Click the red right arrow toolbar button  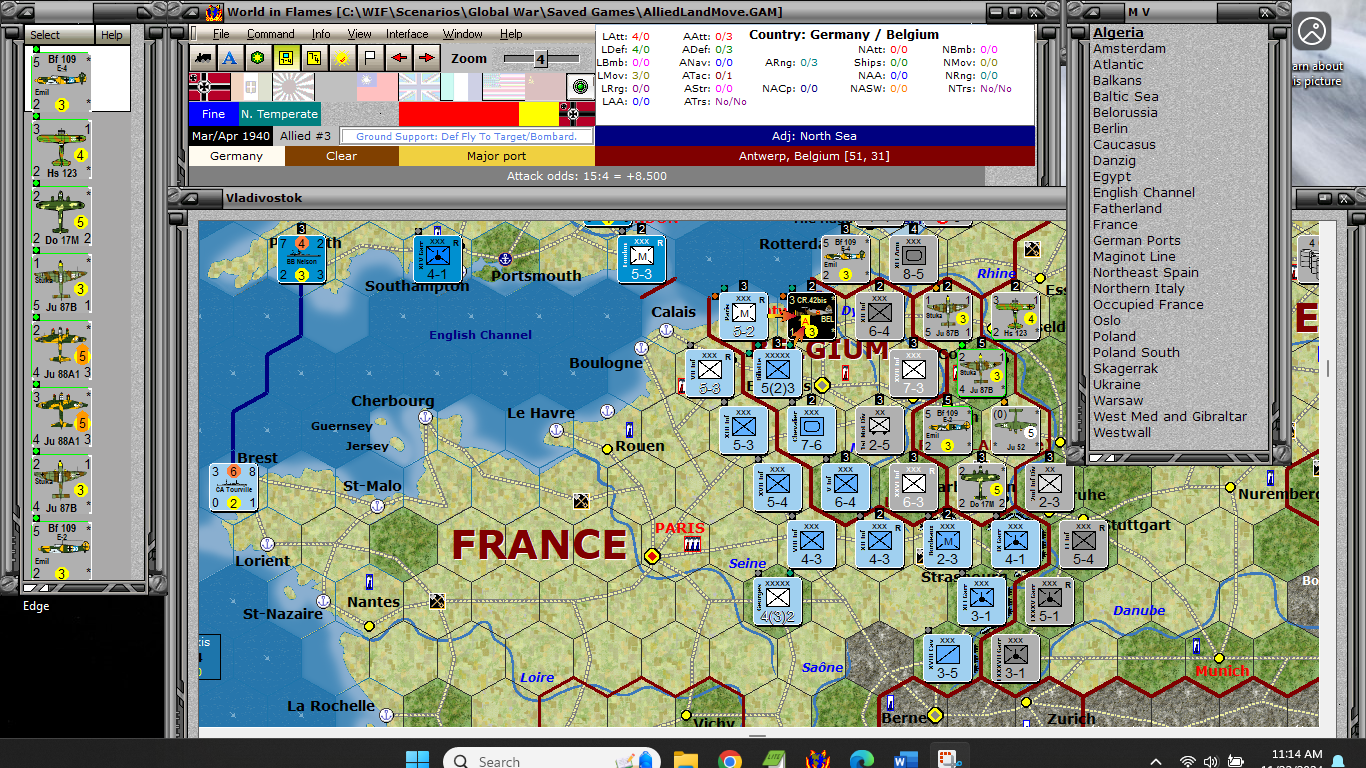(426, 58)
